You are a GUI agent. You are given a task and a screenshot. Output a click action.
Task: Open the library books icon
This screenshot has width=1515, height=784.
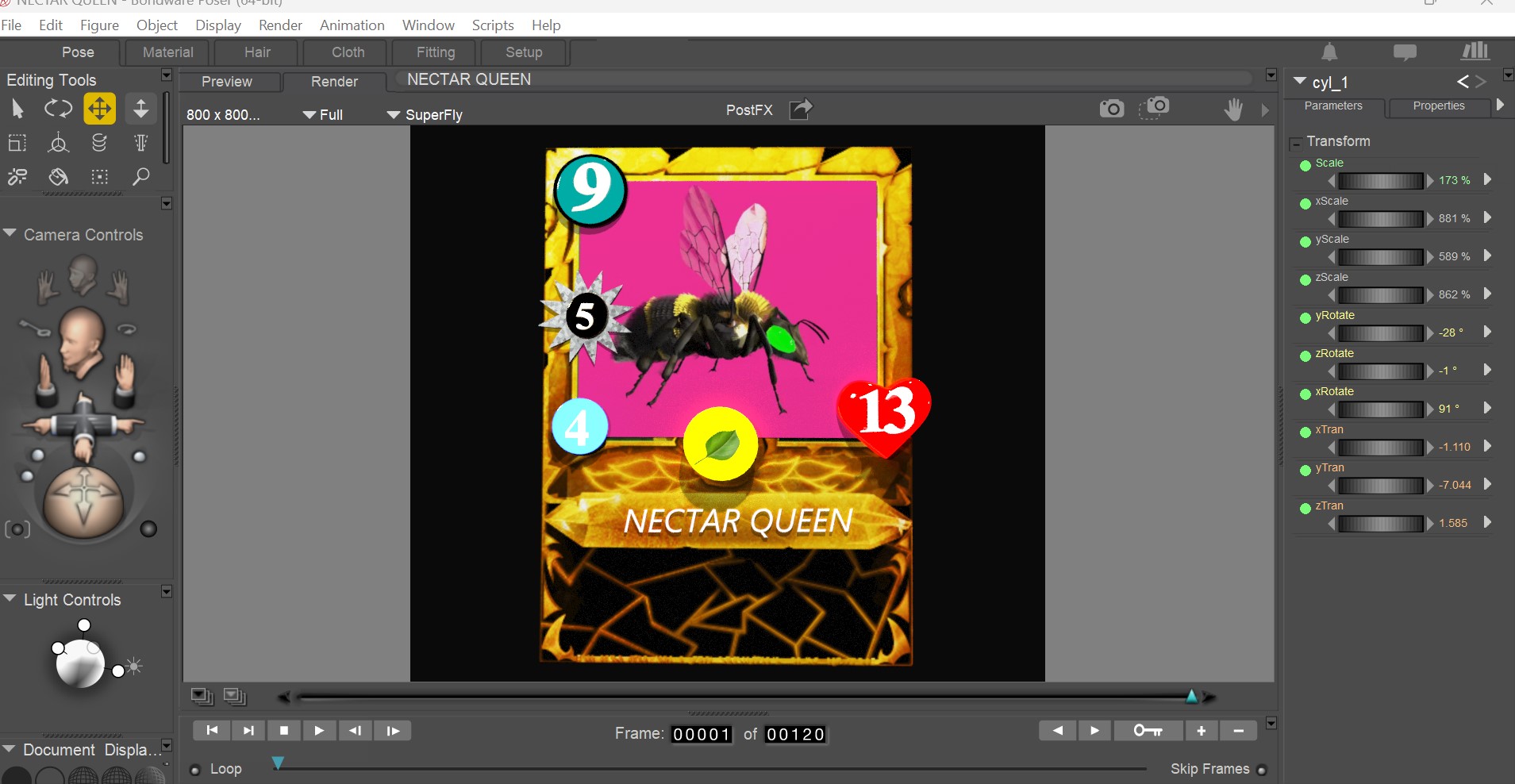point(1475,52)
